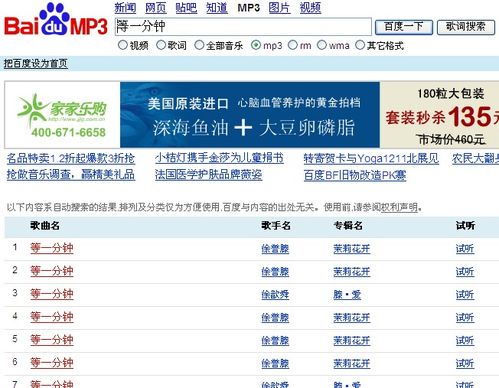Click the 歌手名 column header
Image resolution: width=499 pixels, height=388 pixels.
point(276,226)
